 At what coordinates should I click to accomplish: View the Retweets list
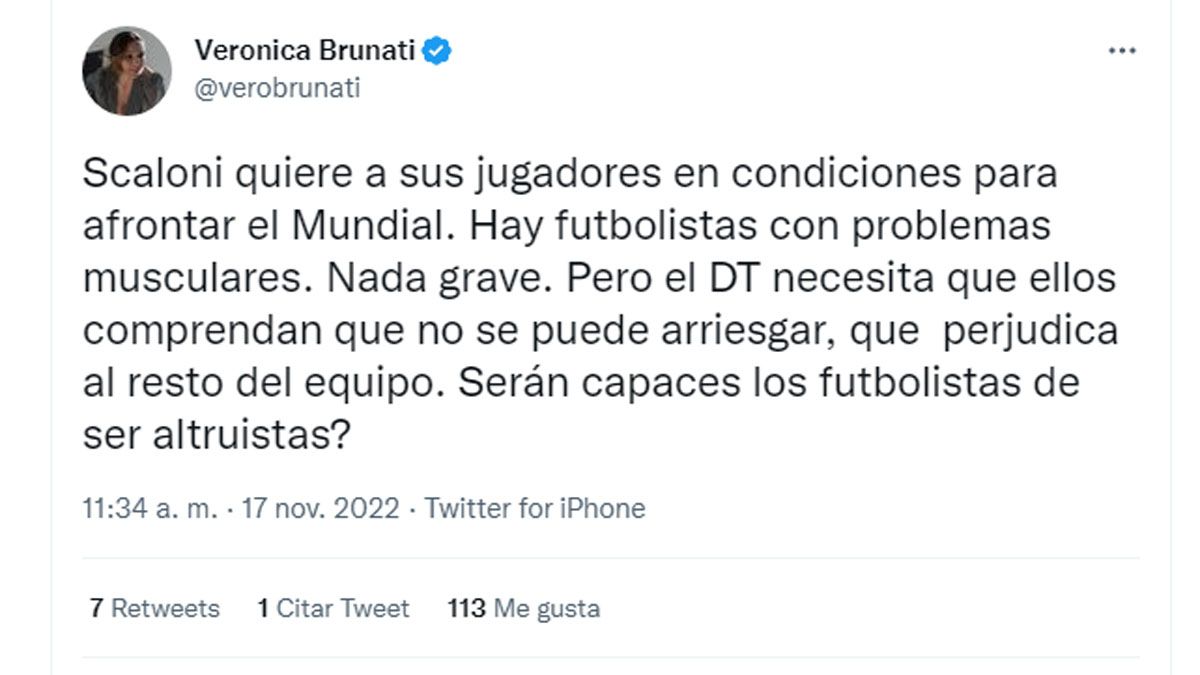165,608
